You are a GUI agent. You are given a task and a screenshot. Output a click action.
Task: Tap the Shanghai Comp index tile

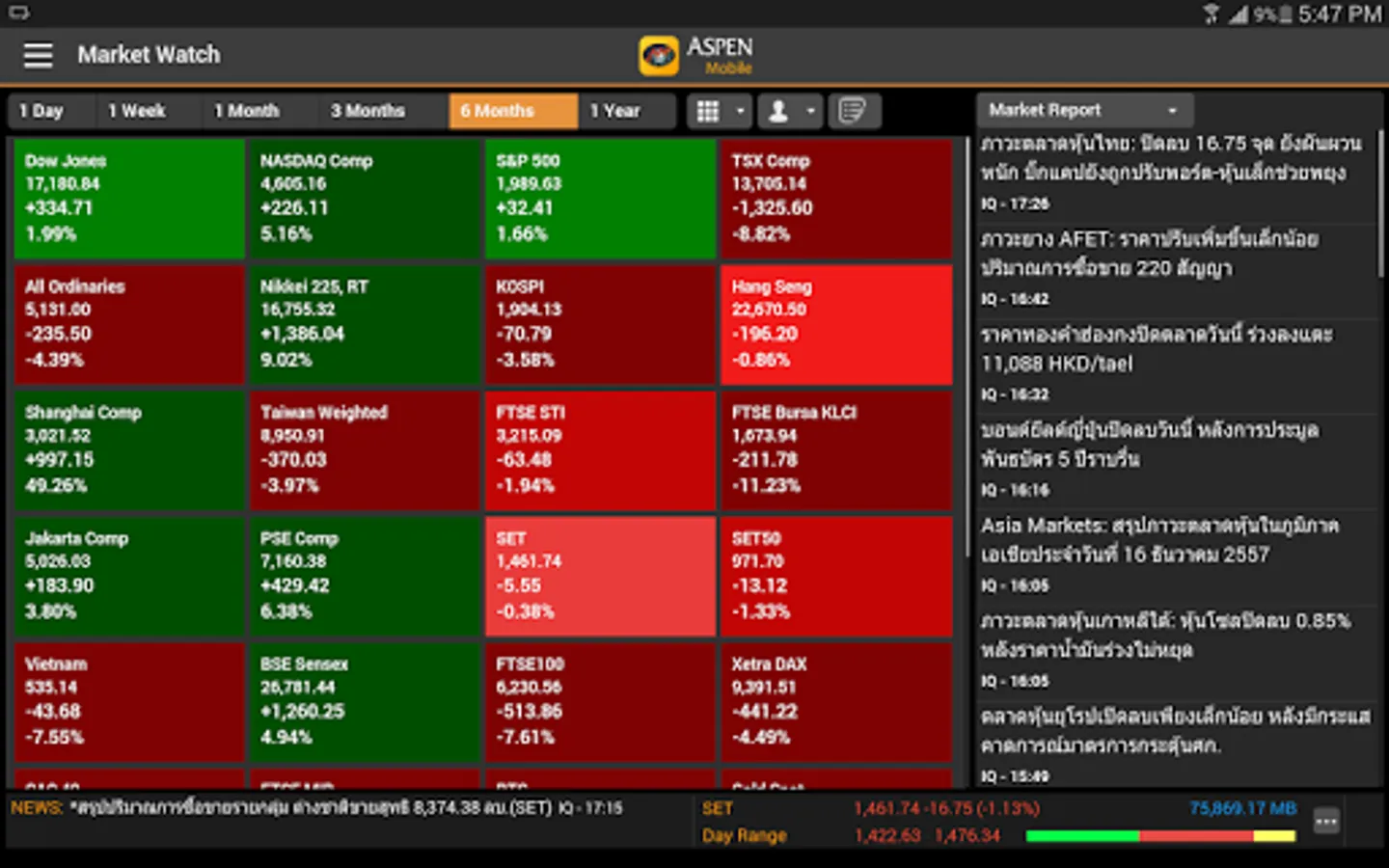click(x=129, y=450)
